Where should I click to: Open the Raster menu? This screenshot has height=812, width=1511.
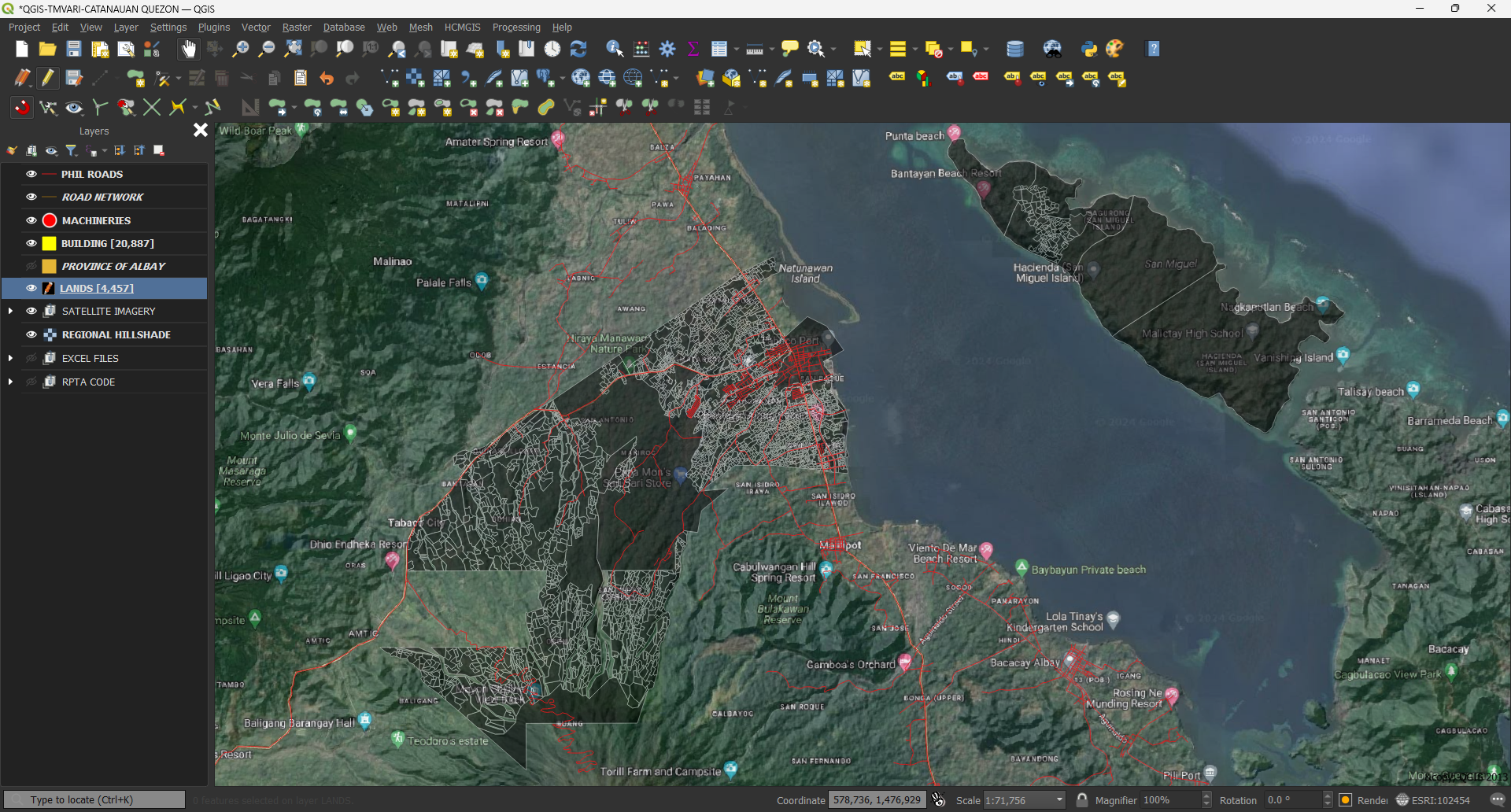pyautogui.click(x=297, y=27)
